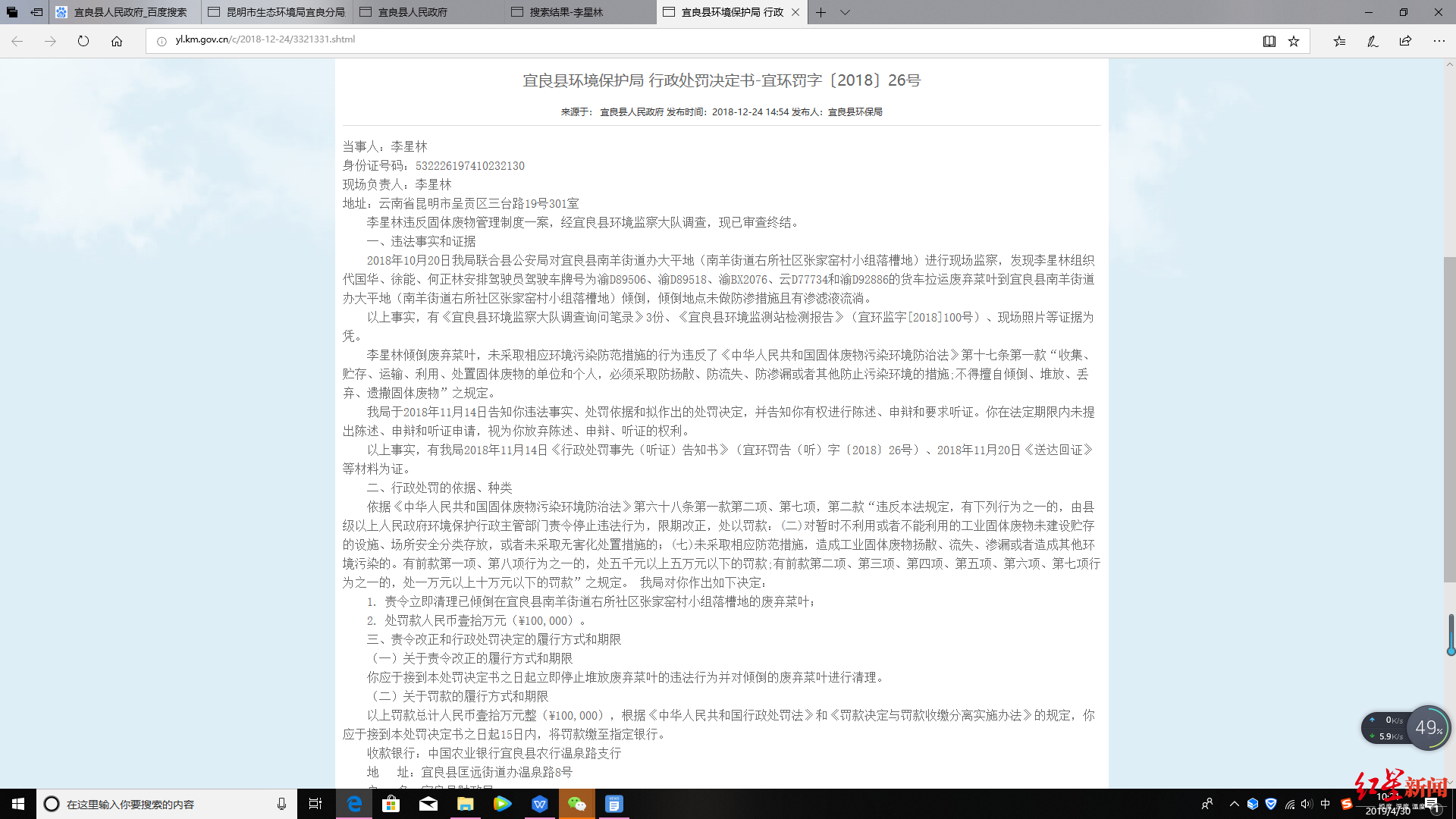Open a new browser tab
Viewport: 1456px width, 819px height.
(821, 12)
